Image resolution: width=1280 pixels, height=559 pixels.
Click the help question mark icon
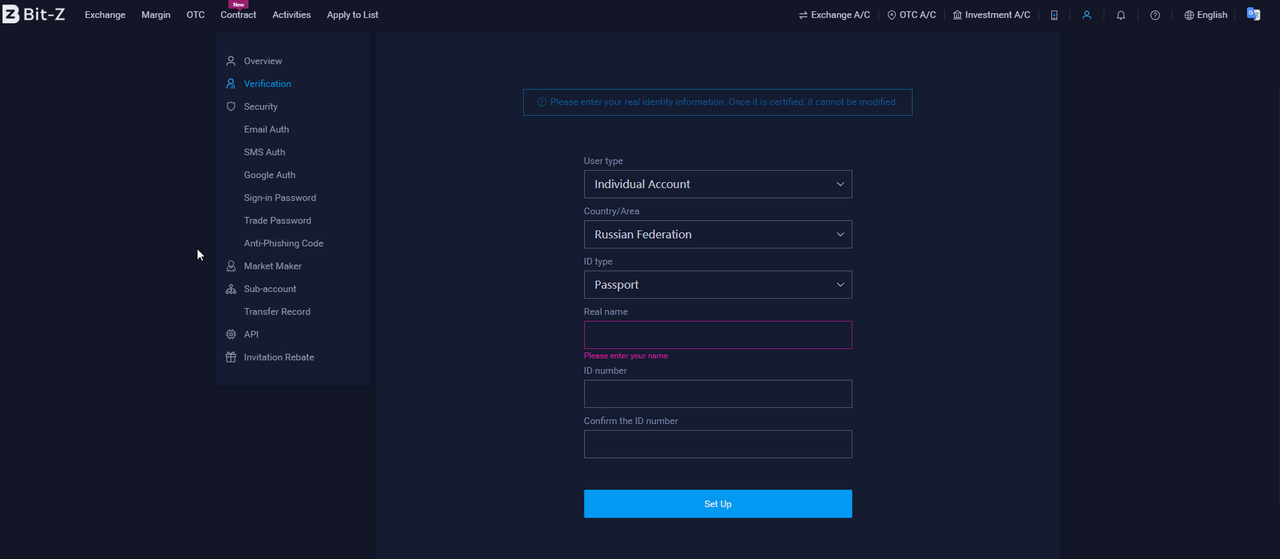point(1155,15)
